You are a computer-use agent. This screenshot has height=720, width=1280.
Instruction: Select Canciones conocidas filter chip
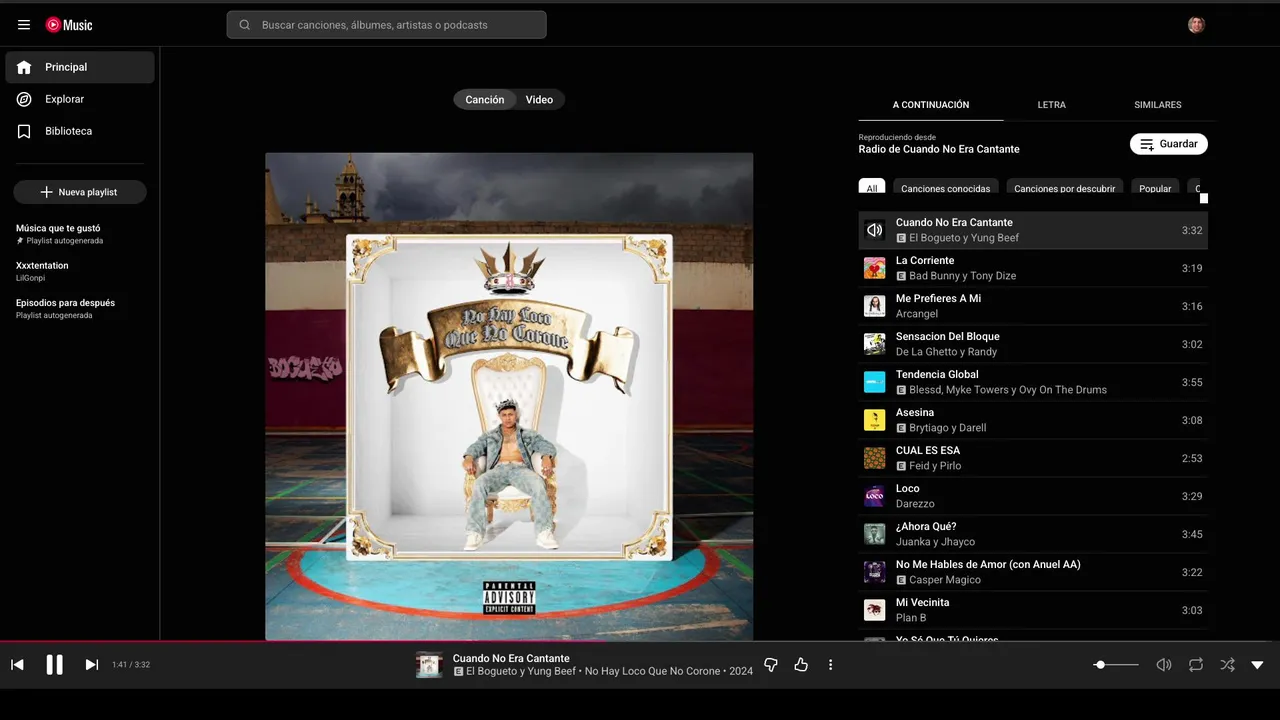(x=945, y=188)
